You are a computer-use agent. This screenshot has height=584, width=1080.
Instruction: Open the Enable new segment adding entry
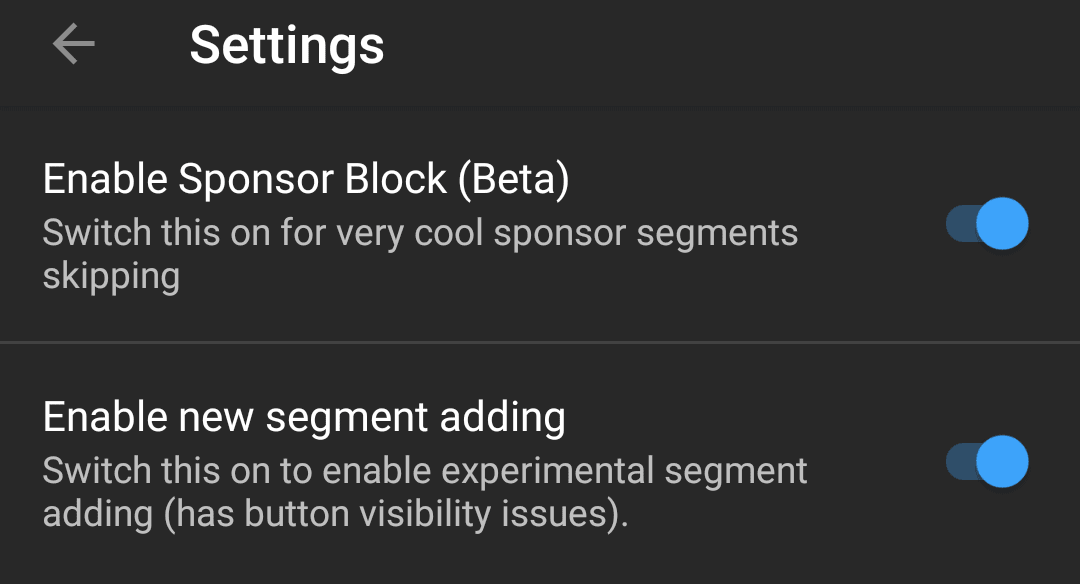(540, 463)
